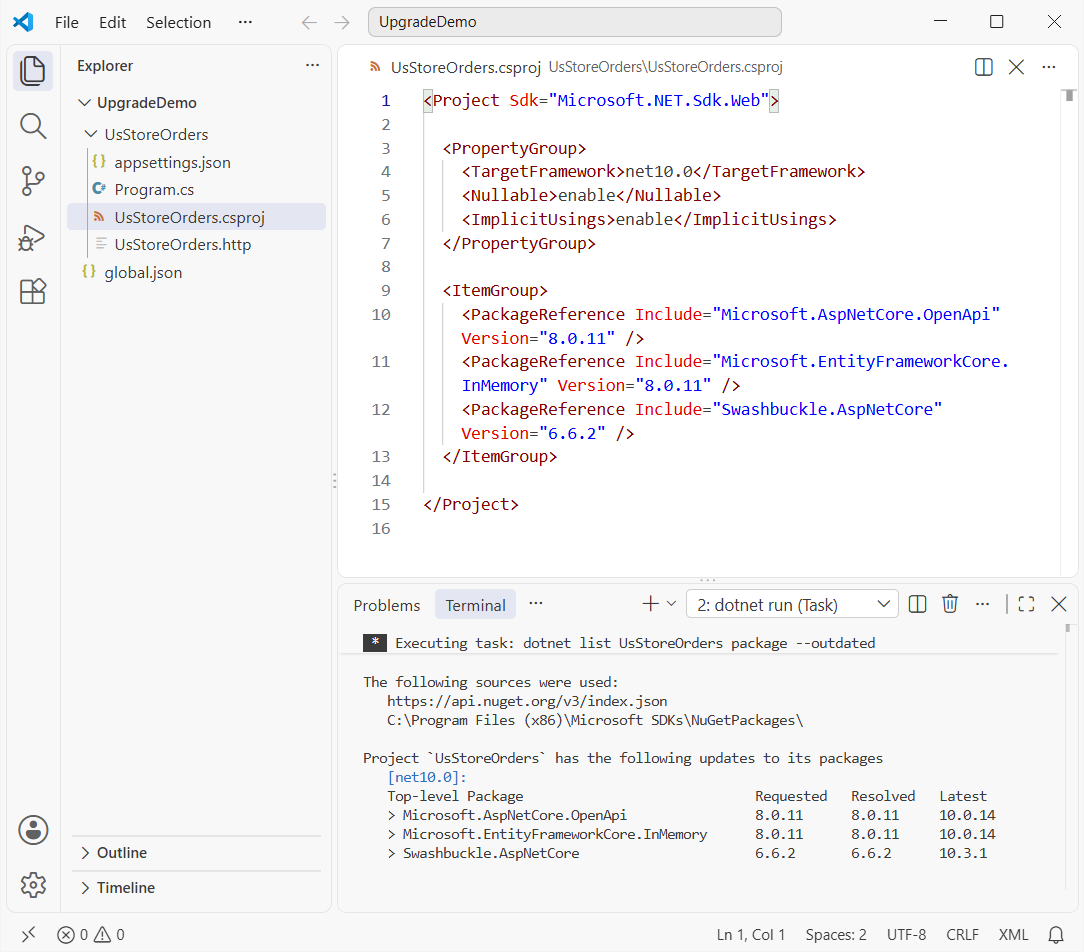Click the Ln 1, Col 1 status item
Screen dimensions: 1084x952
click(751, 935)
